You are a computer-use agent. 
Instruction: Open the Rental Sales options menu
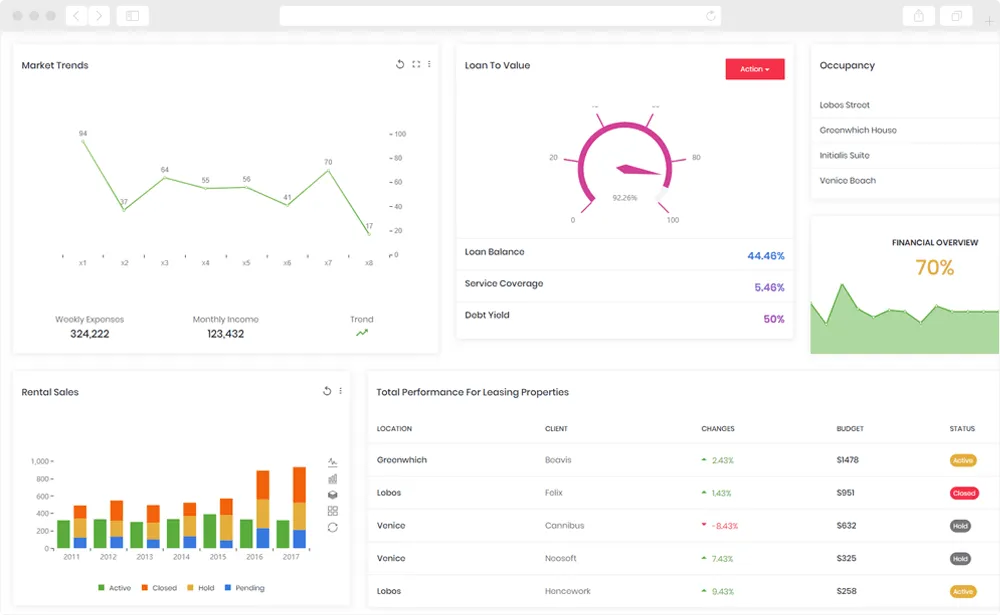tap(341, 391)
